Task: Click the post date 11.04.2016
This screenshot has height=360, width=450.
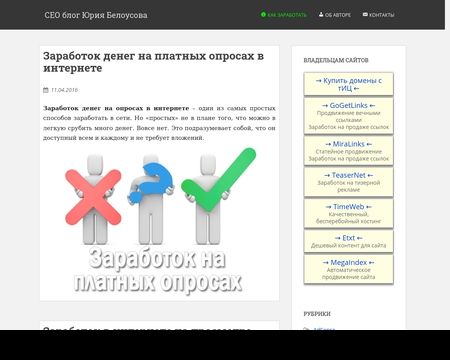Action: click(x=64, y=90)
